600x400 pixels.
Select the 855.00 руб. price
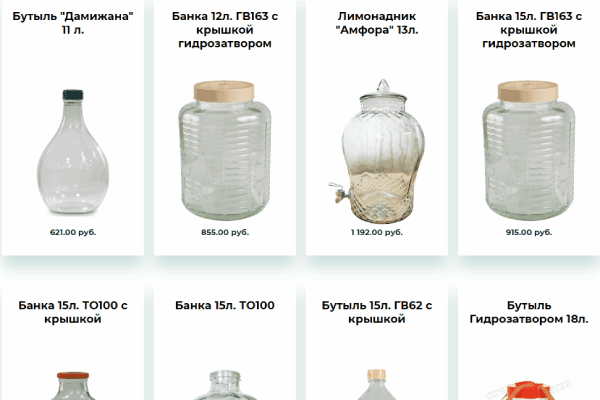225,232
